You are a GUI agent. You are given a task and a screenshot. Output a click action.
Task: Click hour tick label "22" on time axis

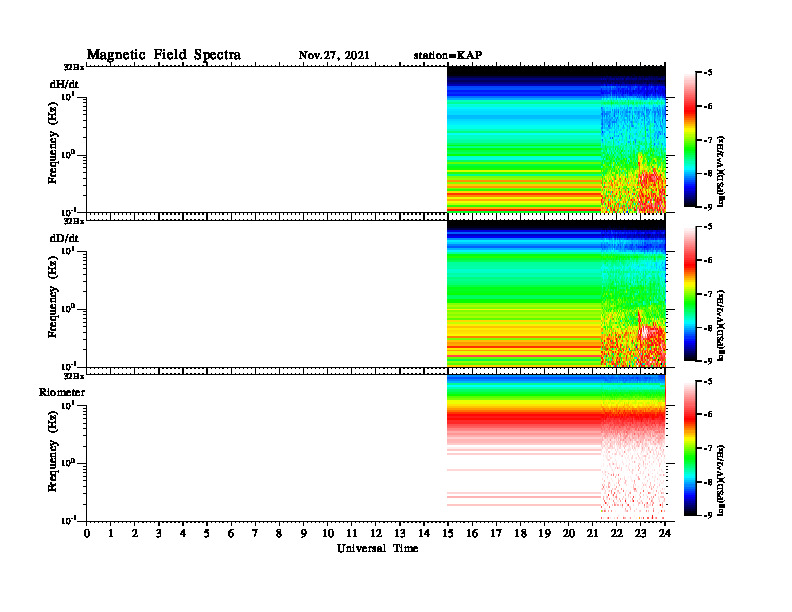pyautogui.click(x=617, y=534)
